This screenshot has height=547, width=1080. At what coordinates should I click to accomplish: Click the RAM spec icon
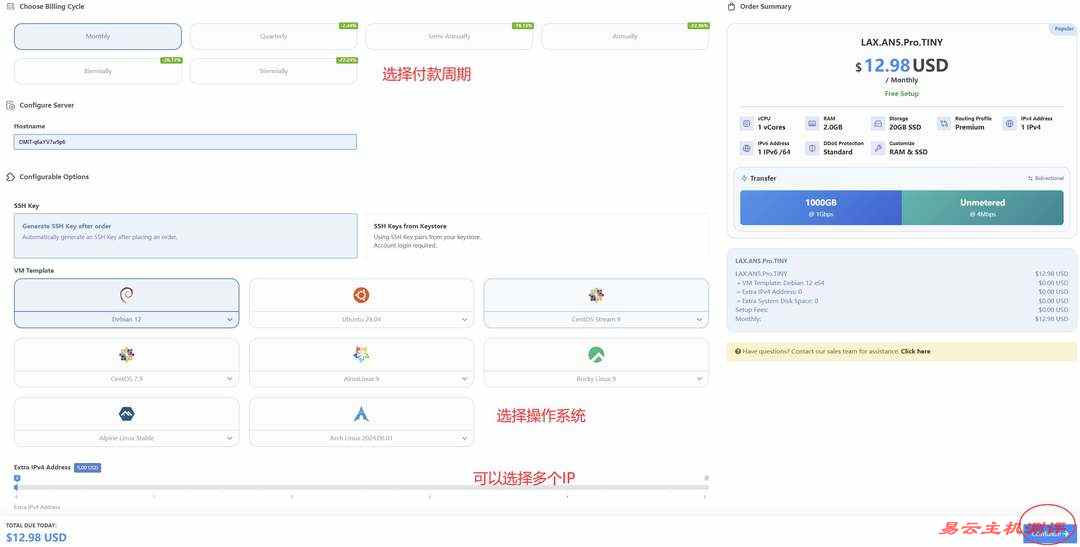[x=812, y=123]
